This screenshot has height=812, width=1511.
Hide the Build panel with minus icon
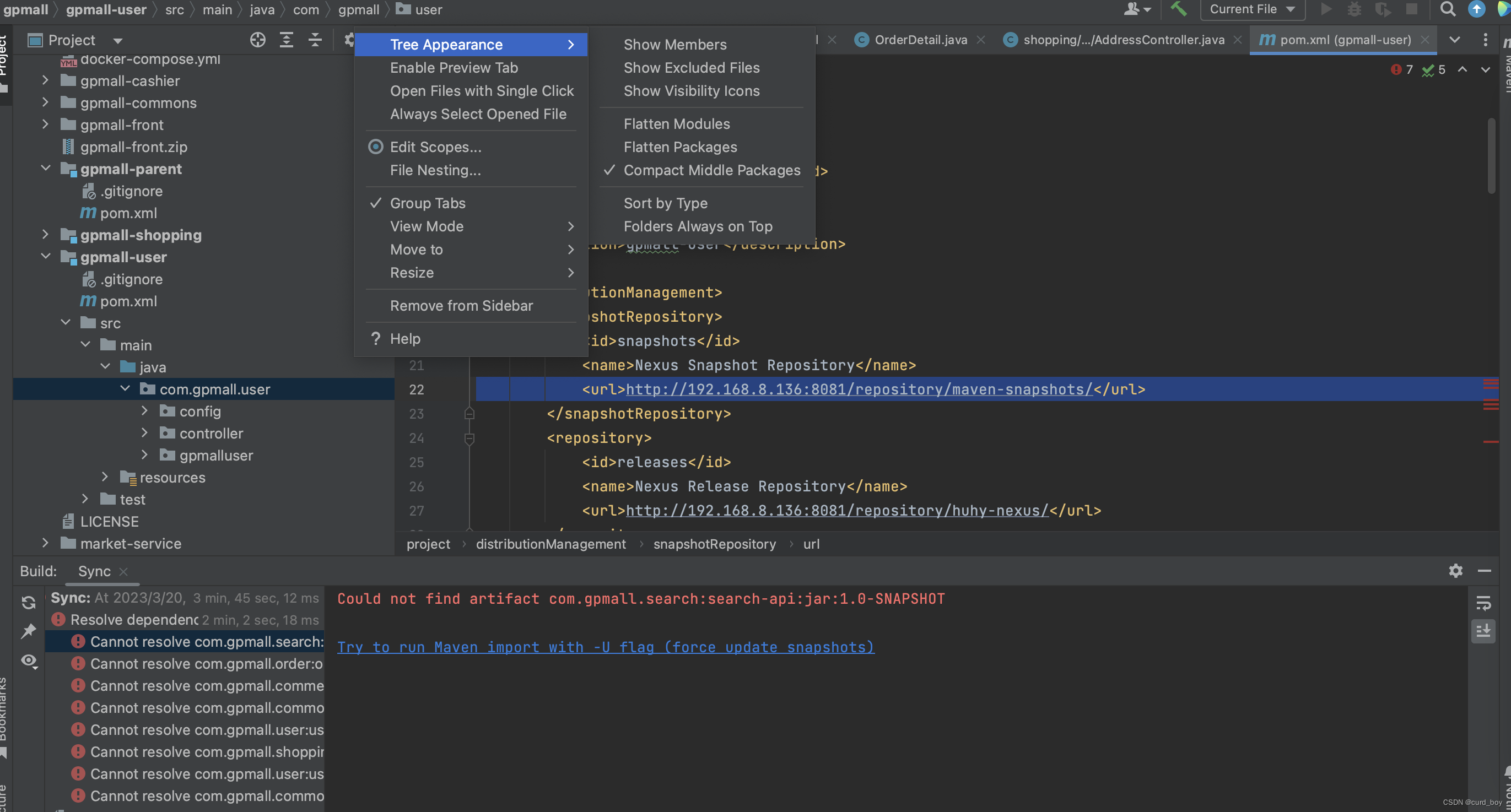(x=1484, y=571)
